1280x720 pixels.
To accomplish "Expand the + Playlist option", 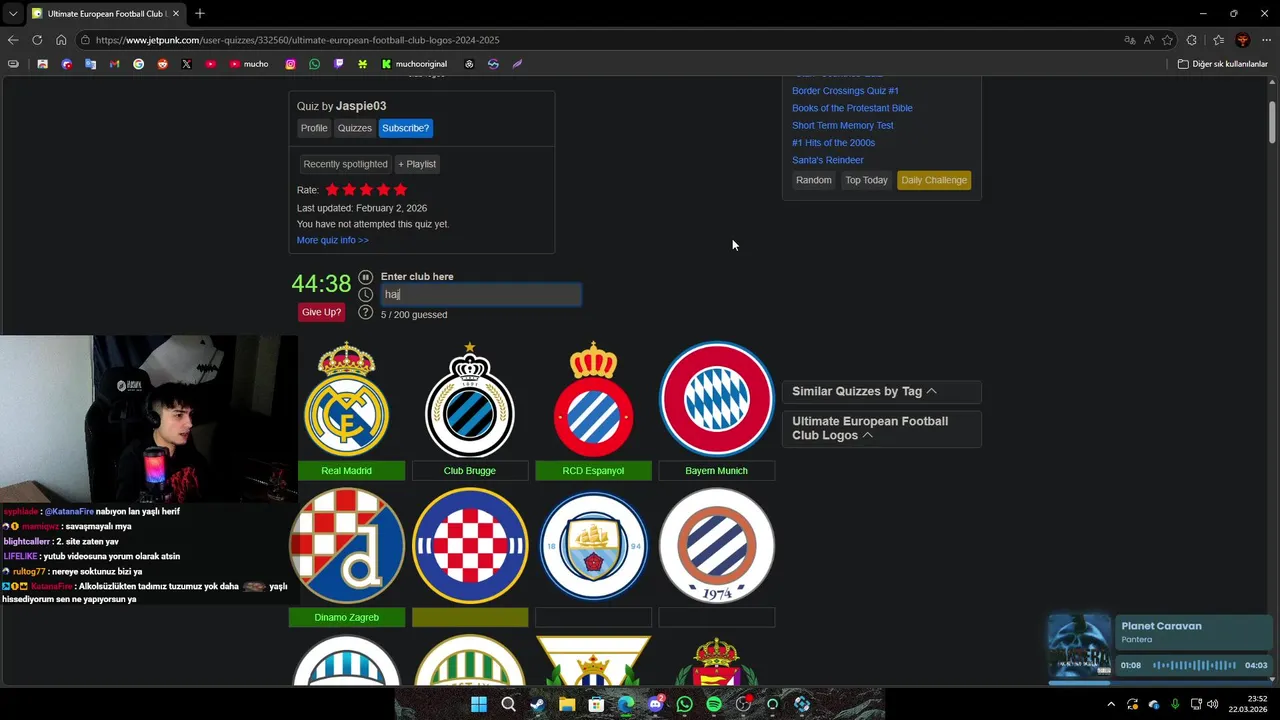I will click(417, 164).
